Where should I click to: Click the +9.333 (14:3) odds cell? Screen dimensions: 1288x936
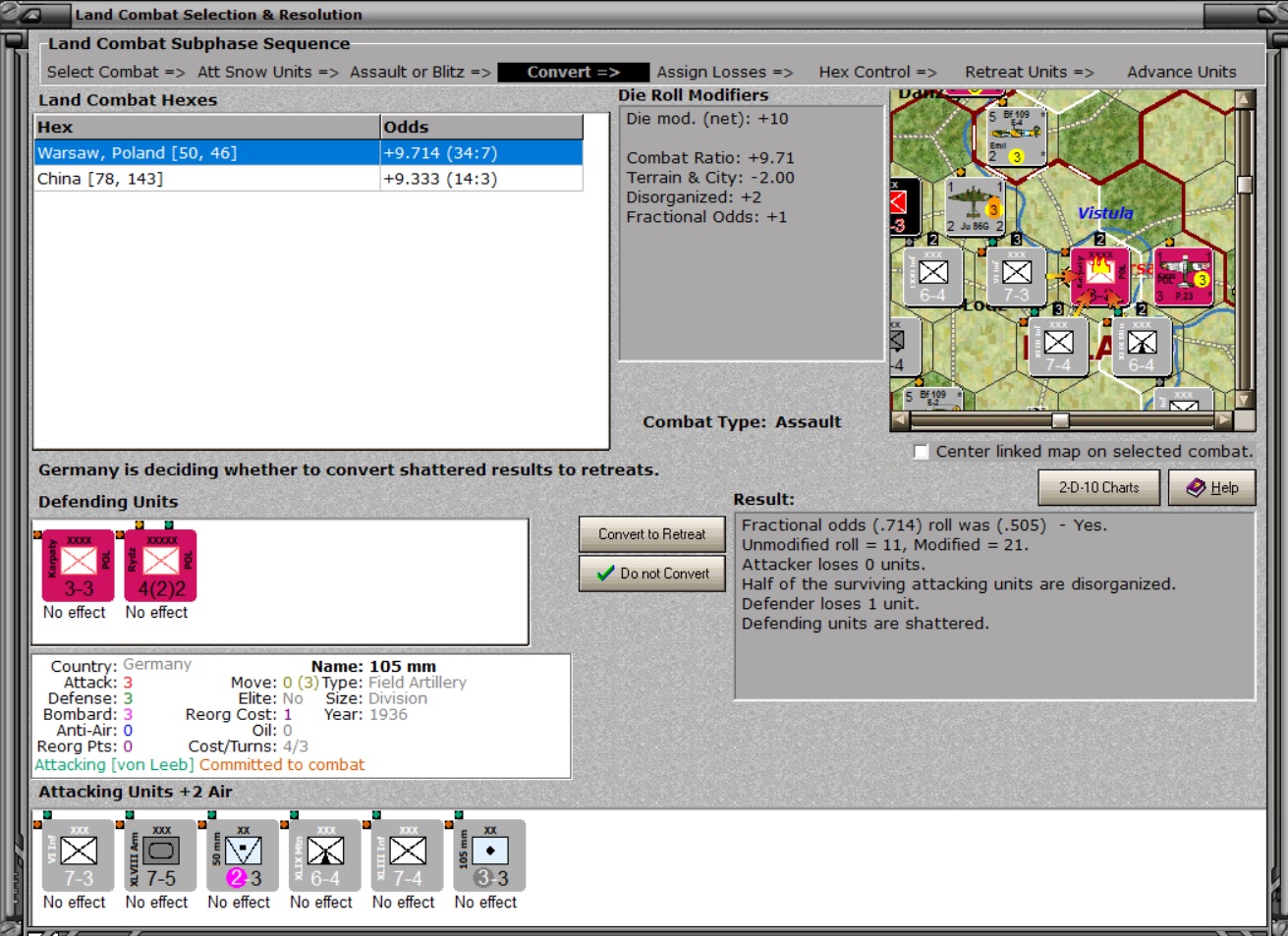click(481, 179)
